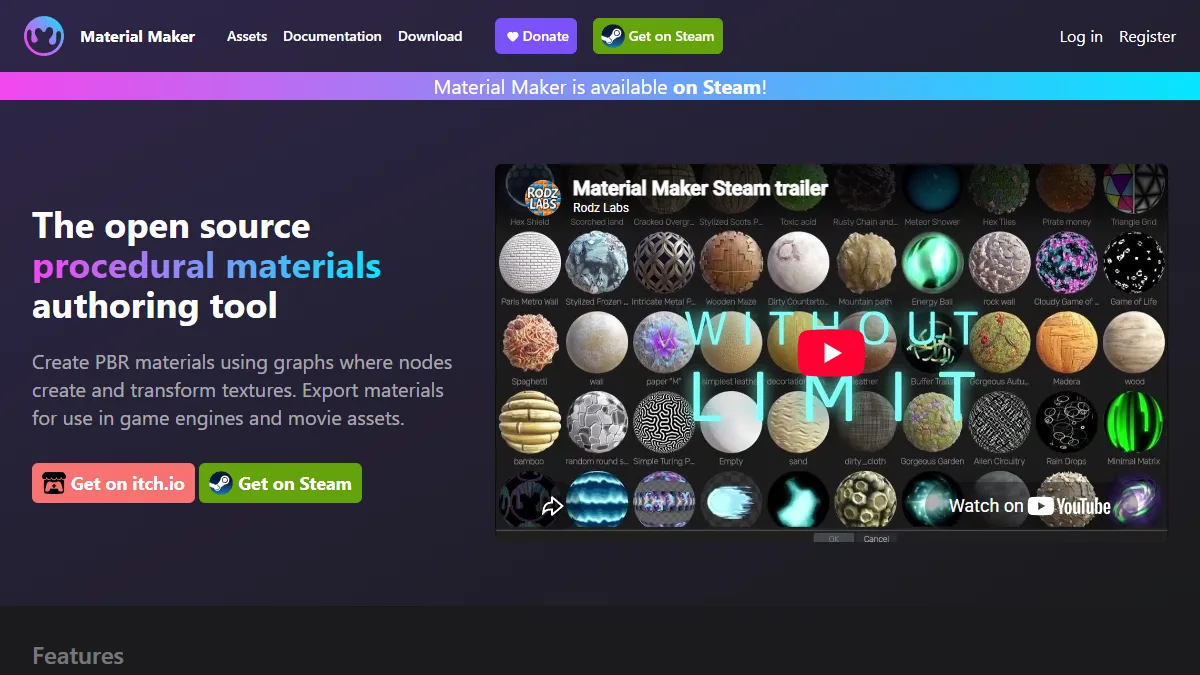Click the hero Get on Steam button
Image resolution: width=1200 pixels, height=675 pixels.
pos(280,483)
